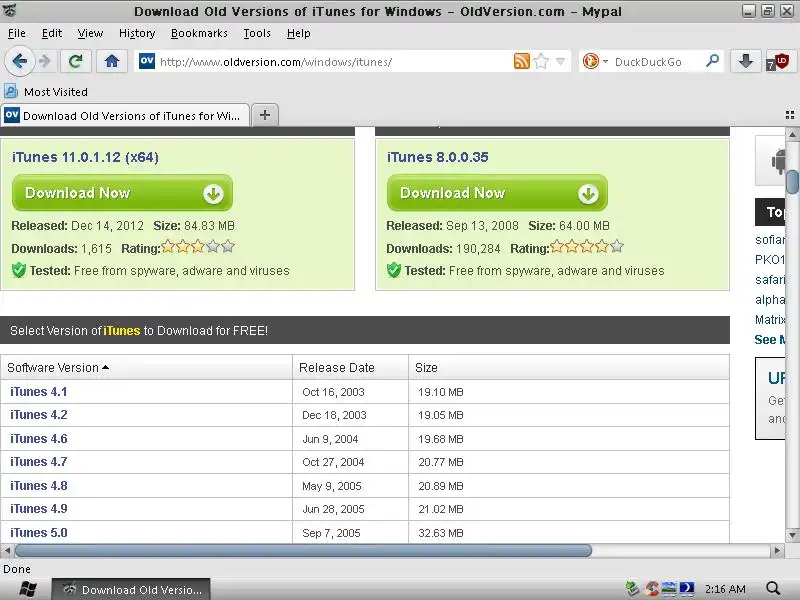Download iTunes 8.0.0.35 with Download Now button

497,193
